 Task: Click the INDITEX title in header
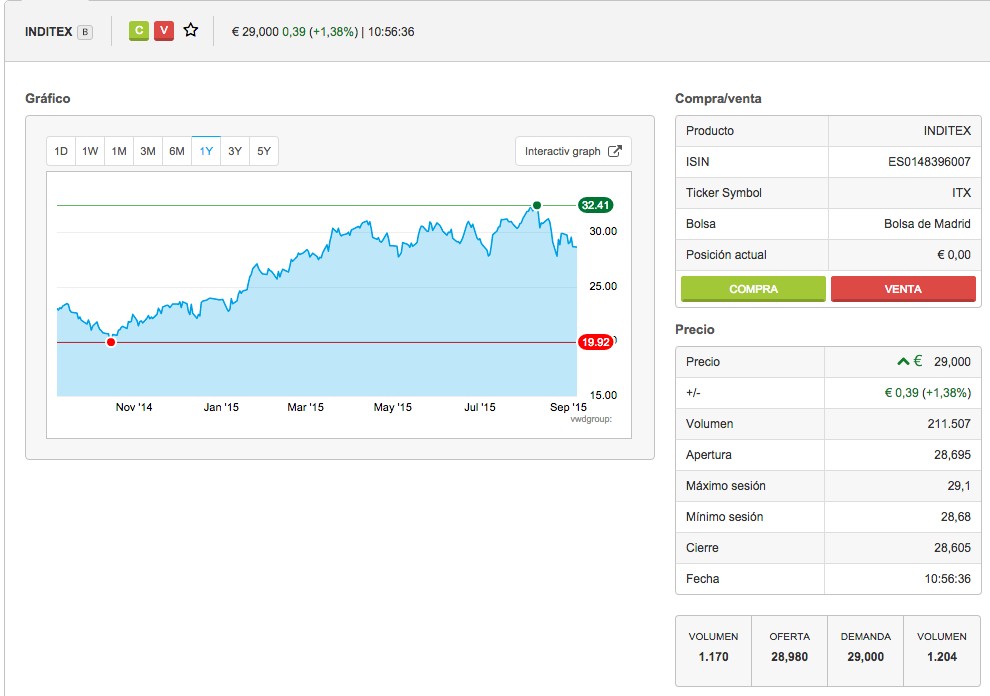(49, 32)
